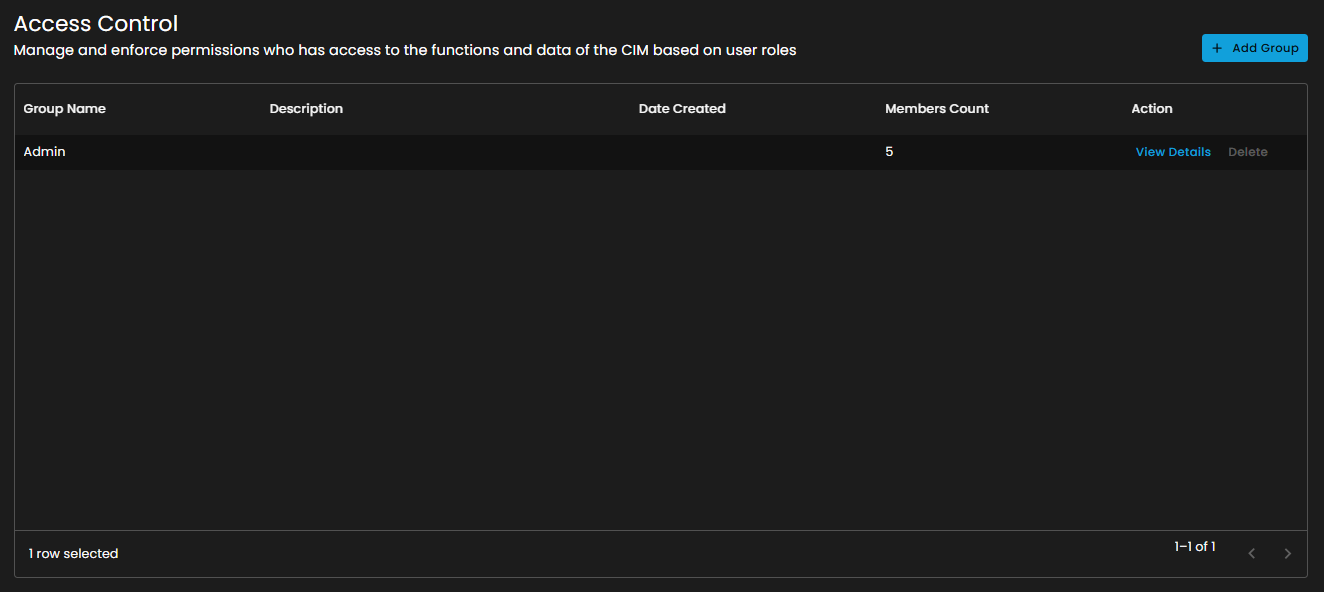Click the Action column header
This screenshot has height=592, width=1324.
pyautogui.click(x=1151, y=109)
